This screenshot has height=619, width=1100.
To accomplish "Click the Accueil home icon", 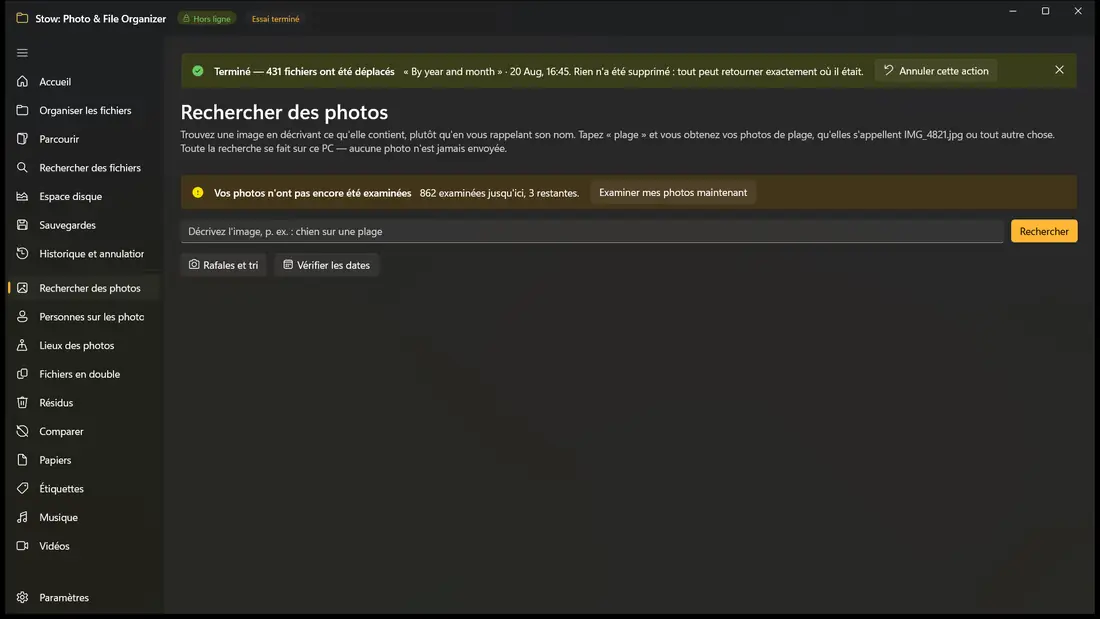I will coord(22,81).
